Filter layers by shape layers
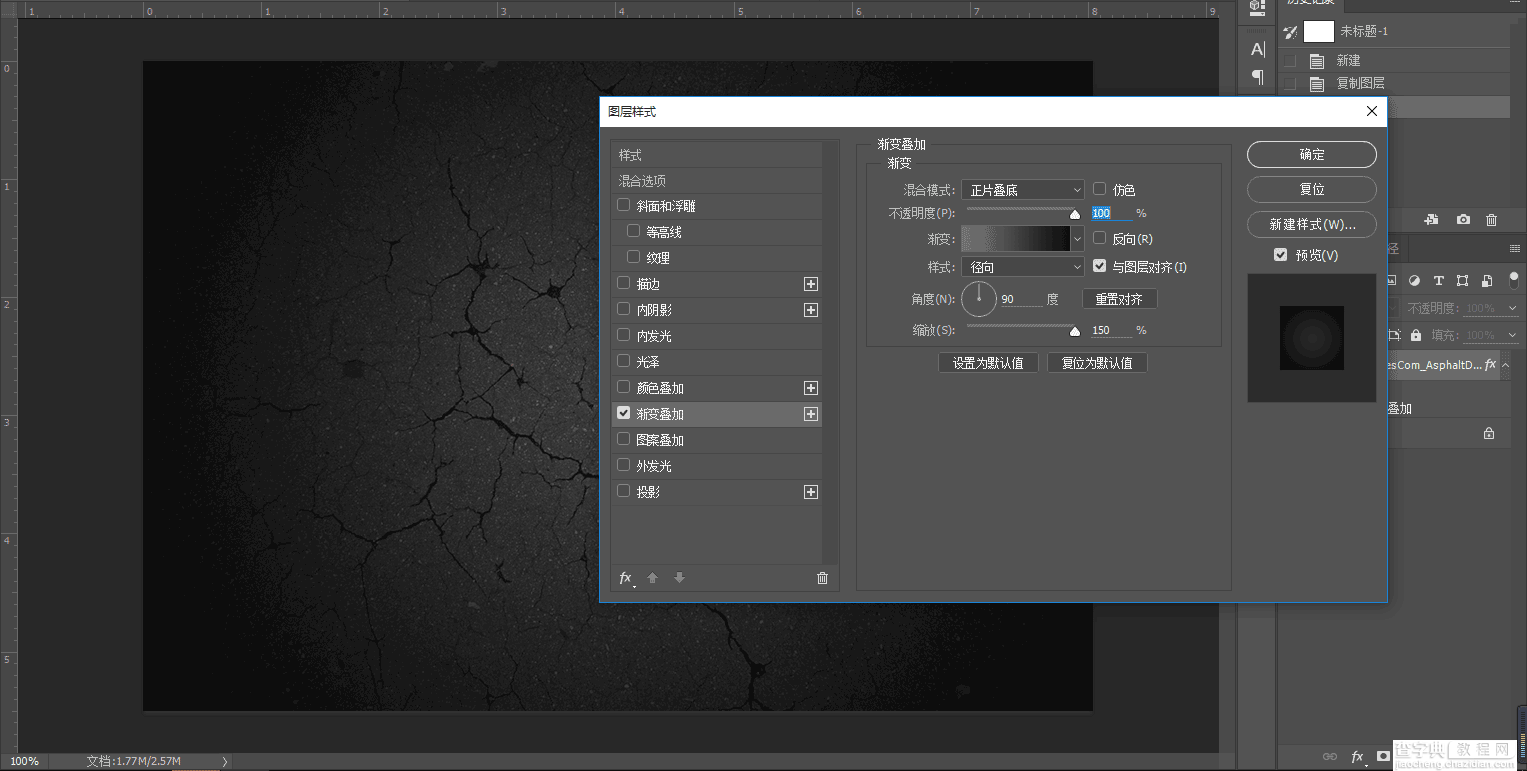This screenshot has height=771, width=1527. pos(1463,281)
